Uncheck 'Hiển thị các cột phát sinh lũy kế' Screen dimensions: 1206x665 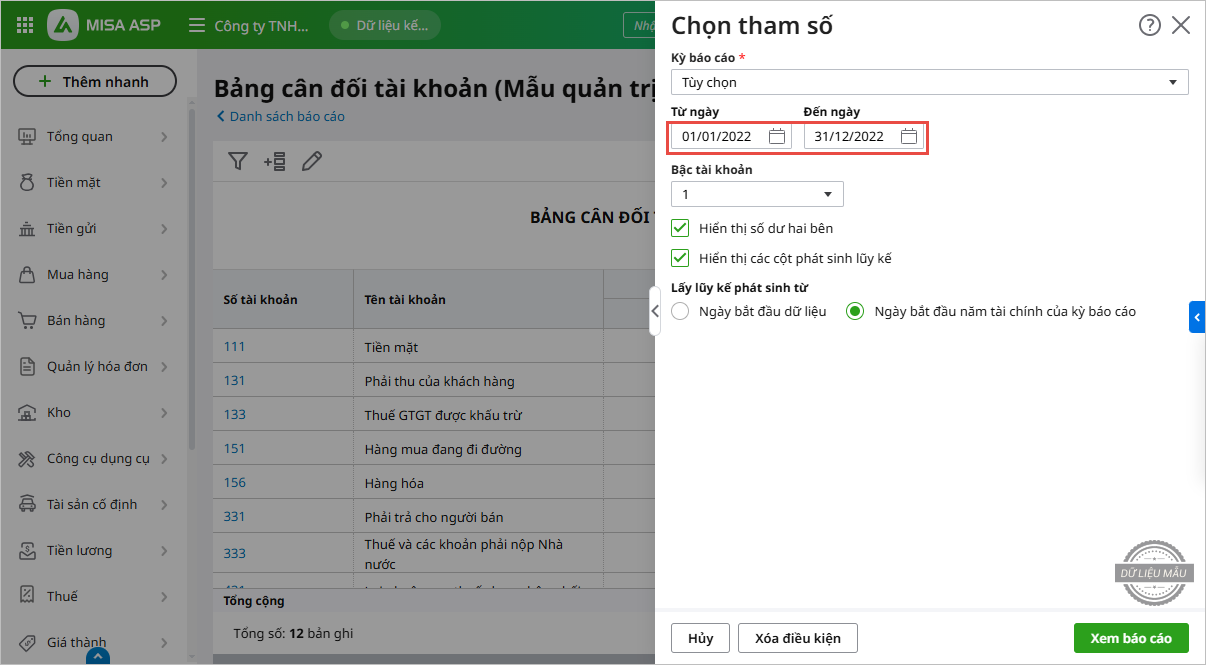[680, 258]
